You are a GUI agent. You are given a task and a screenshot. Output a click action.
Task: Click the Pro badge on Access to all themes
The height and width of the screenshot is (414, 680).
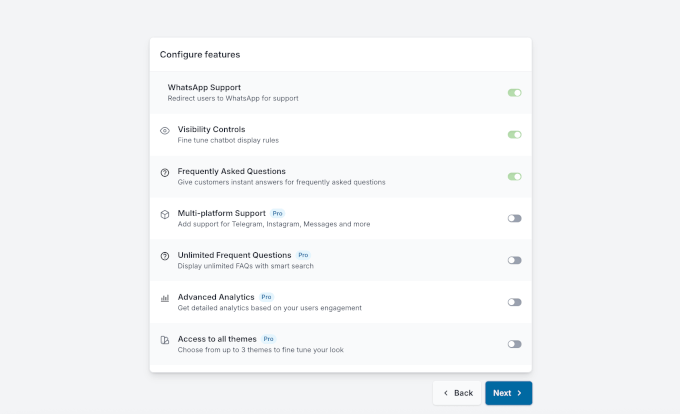coord(268,339)
